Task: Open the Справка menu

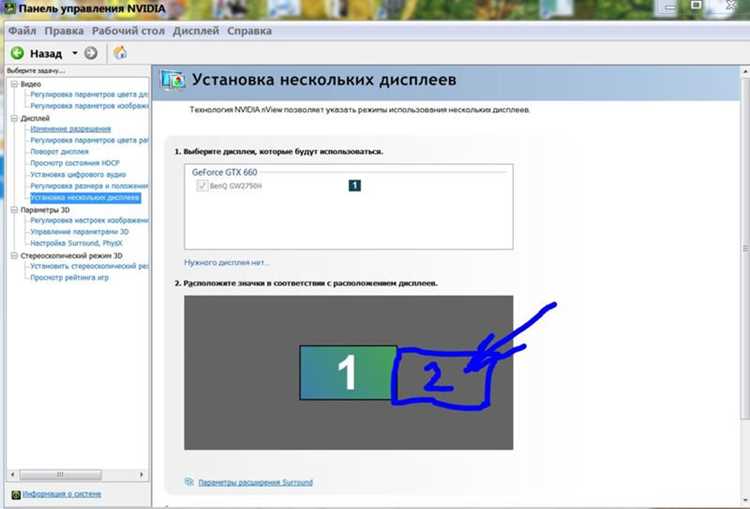Action: 249,31
